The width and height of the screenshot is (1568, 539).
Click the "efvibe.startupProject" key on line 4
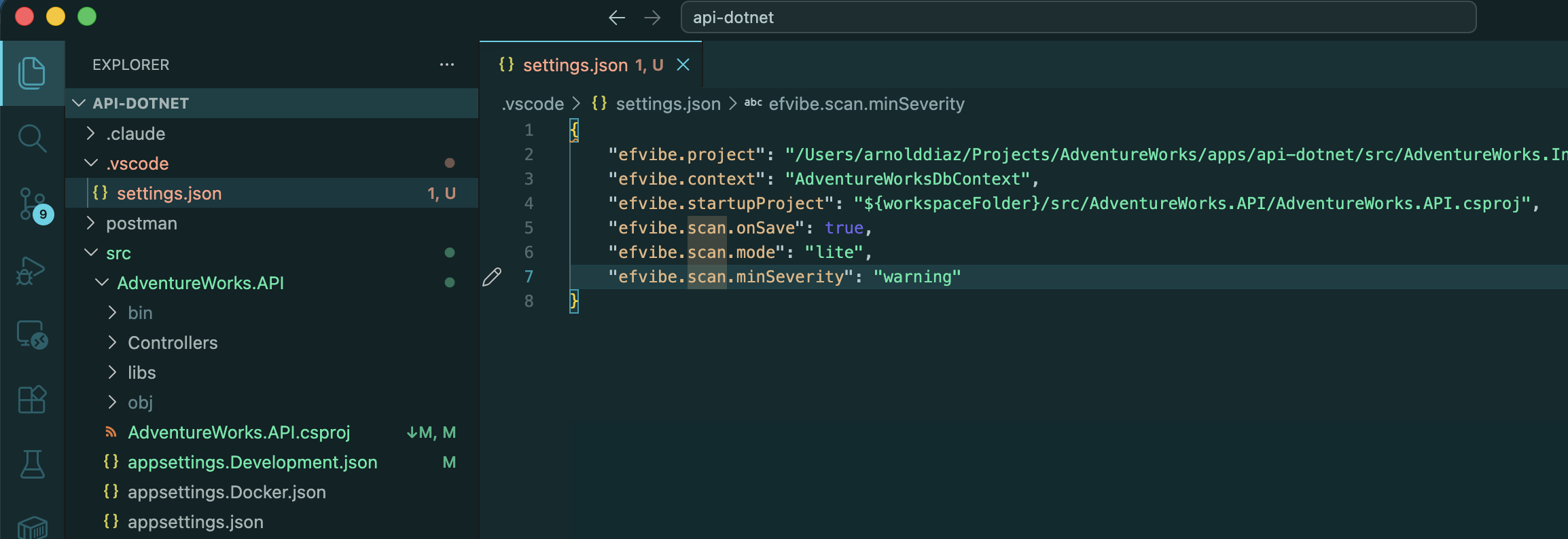point(721,204)
